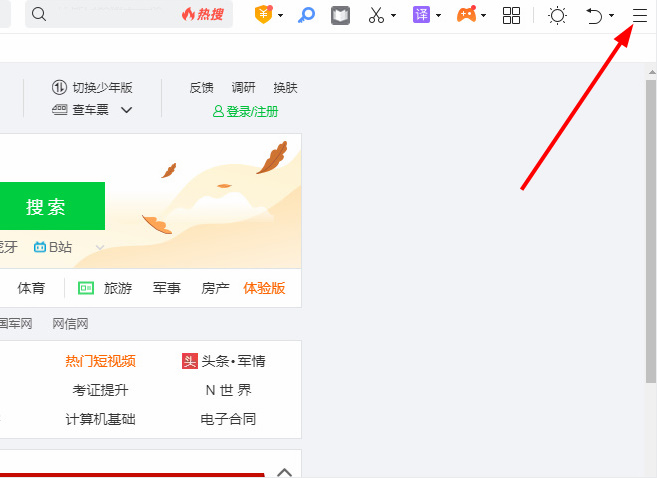
Task: Click the B站 shortcut link
Action: [x=53, y=247]
